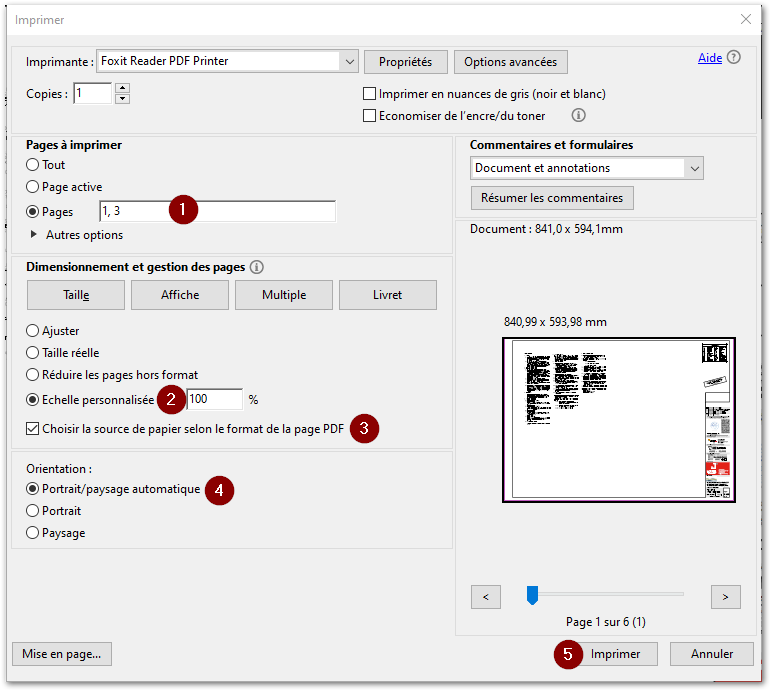
Task: Enable Imprimer en nuances de gris checkbox
Action: [370, 94]
